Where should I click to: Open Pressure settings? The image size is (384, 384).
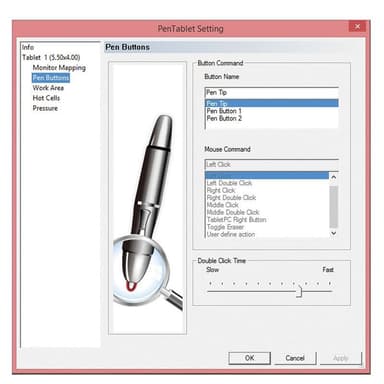pos(45,108)
